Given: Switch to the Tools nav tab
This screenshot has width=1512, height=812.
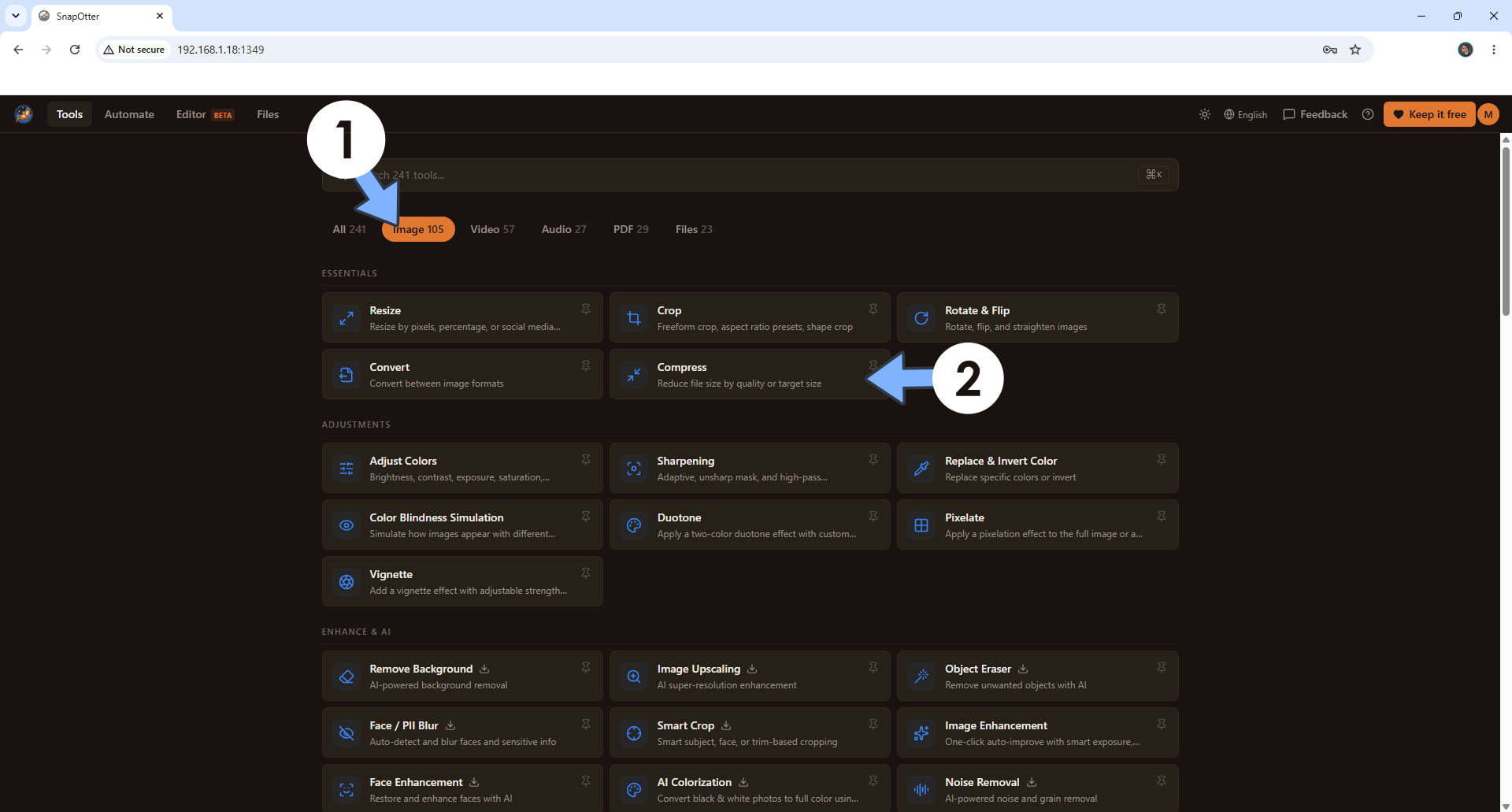Looking at the screenshot, I should 69,114.
